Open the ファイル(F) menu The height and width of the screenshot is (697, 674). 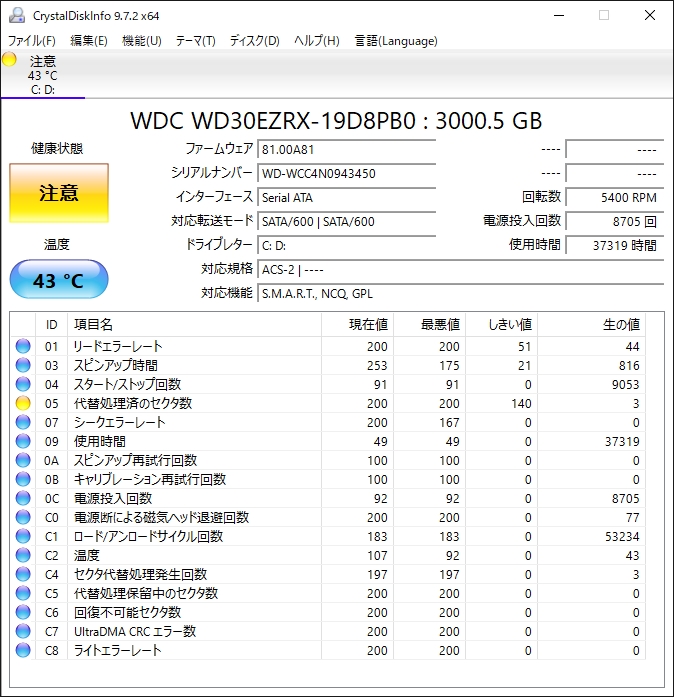[x=32, y=41]
